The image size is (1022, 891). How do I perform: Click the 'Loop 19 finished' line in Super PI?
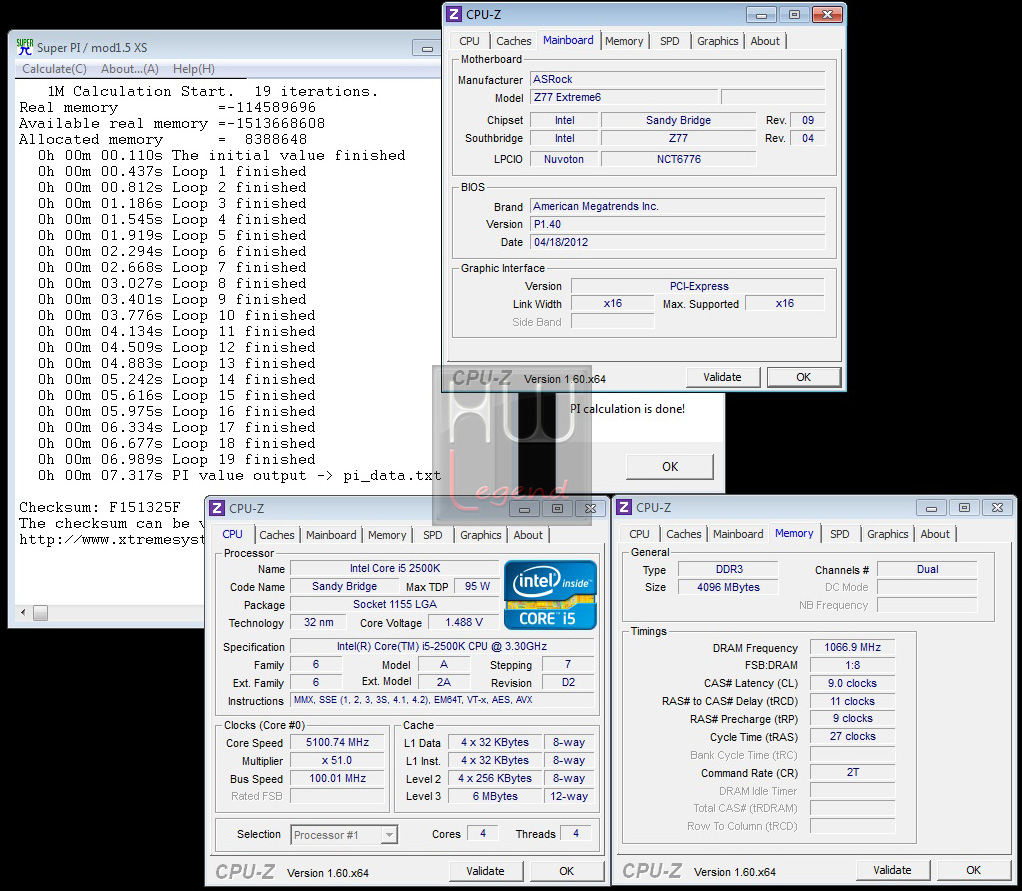click(176, 460)
